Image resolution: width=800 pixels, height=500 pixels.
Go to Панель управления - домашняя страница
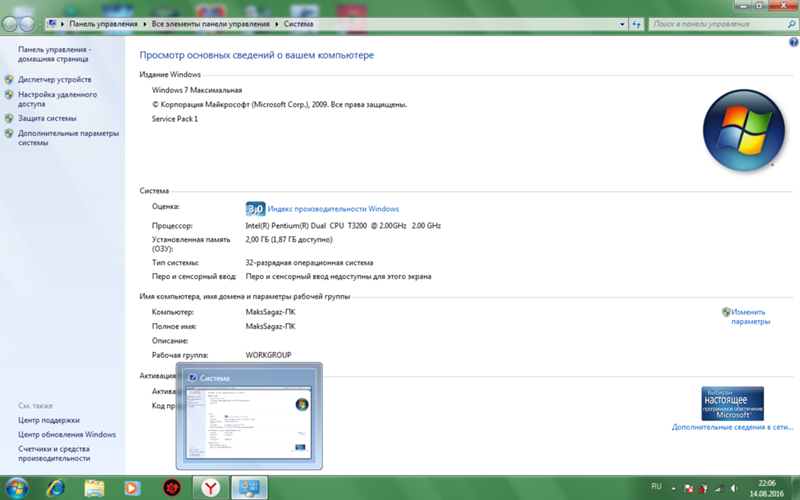[55, 54]
